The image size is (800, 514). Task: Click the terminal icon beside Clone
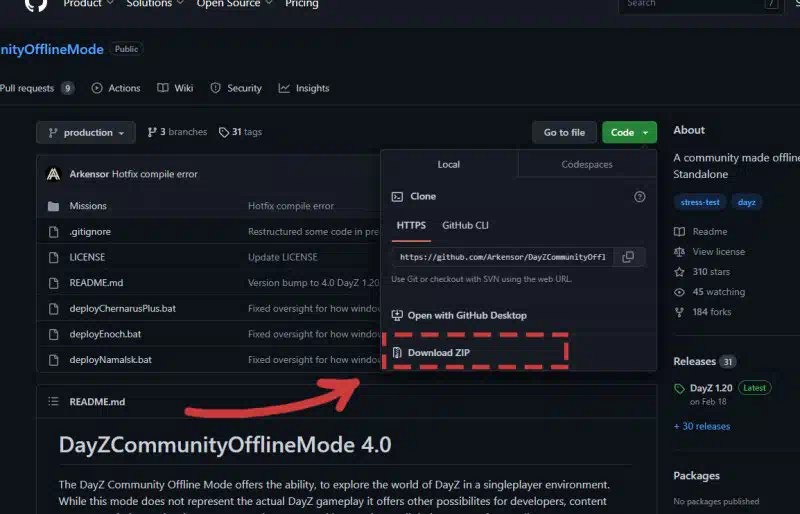397,197
